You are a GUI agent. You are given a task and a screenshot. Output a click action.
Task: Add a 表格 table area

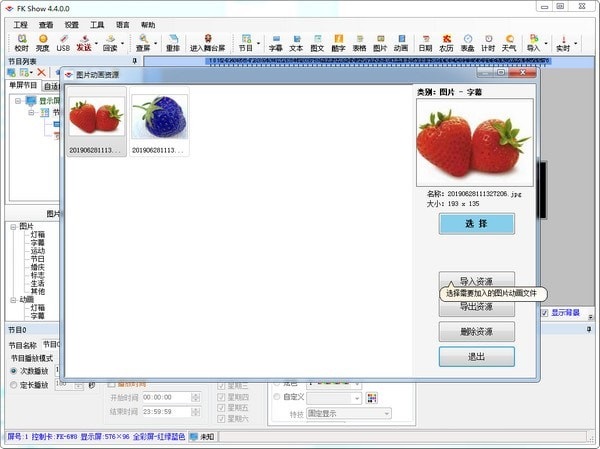tap(359, 43)
